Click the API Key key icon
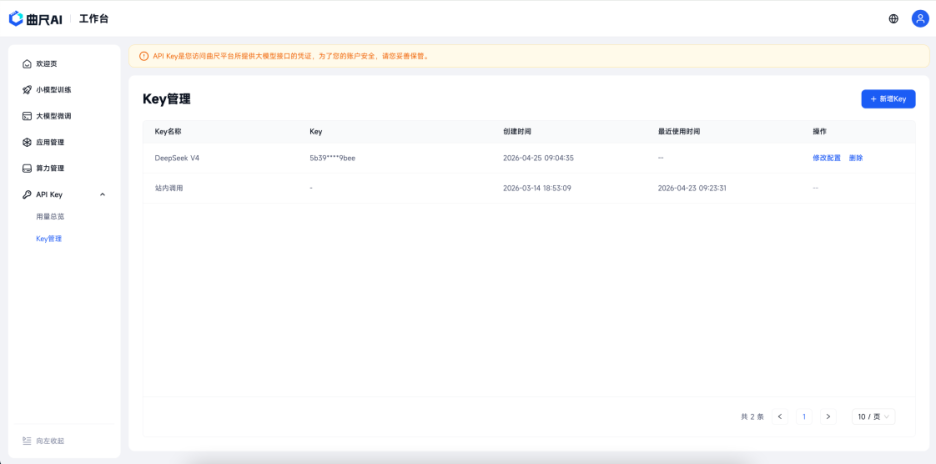This screenshot has height=464, width=936. (27, 194)
